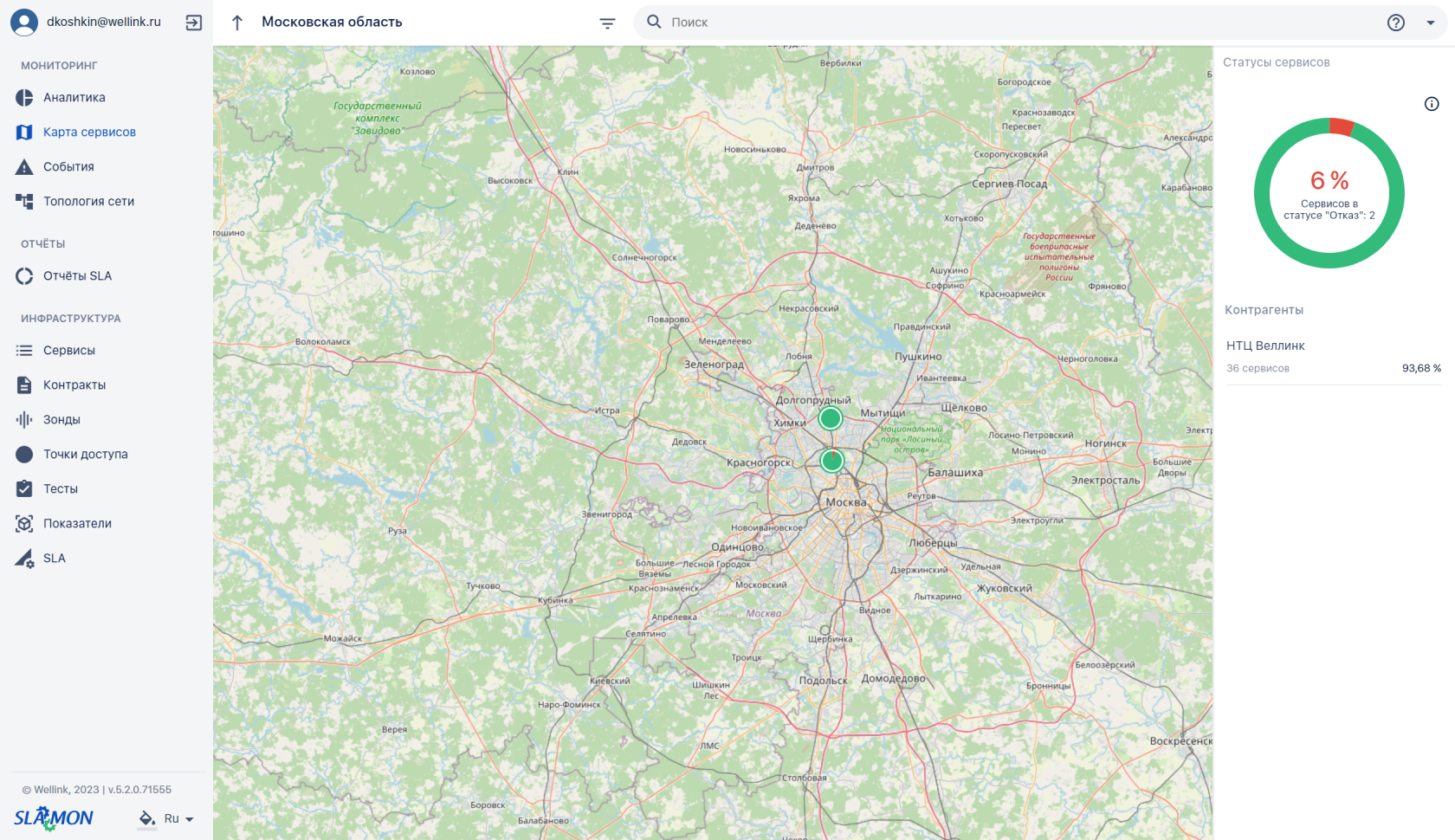Click the user avatar icon

[24, 23]
